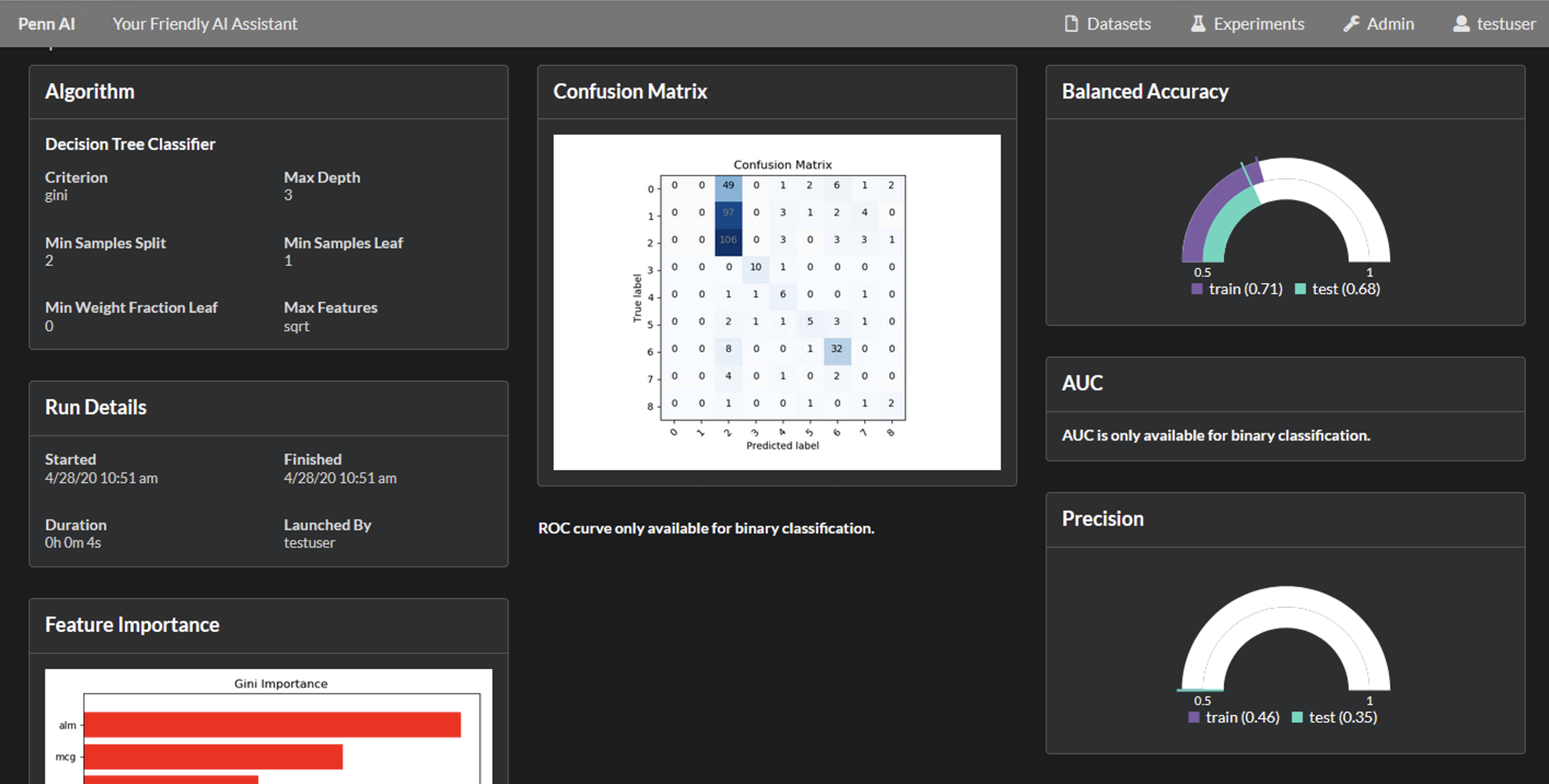1549x784 pixels.
Task: Open the Experiments menu item
Action: (1259, 24)
